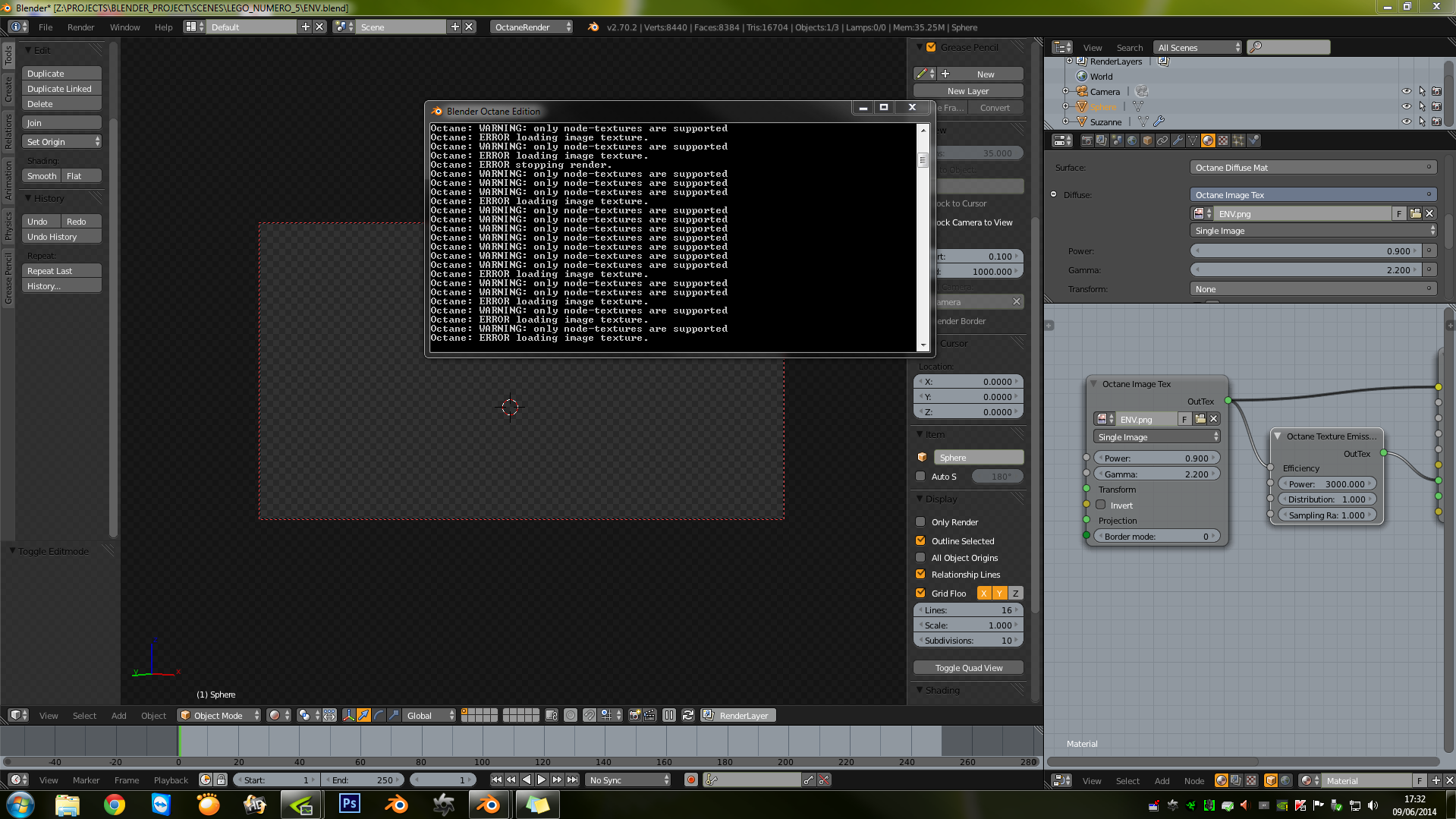Click the Blender info editor type icon
This screenshot has height=819, width=1456.
[17, 27]
